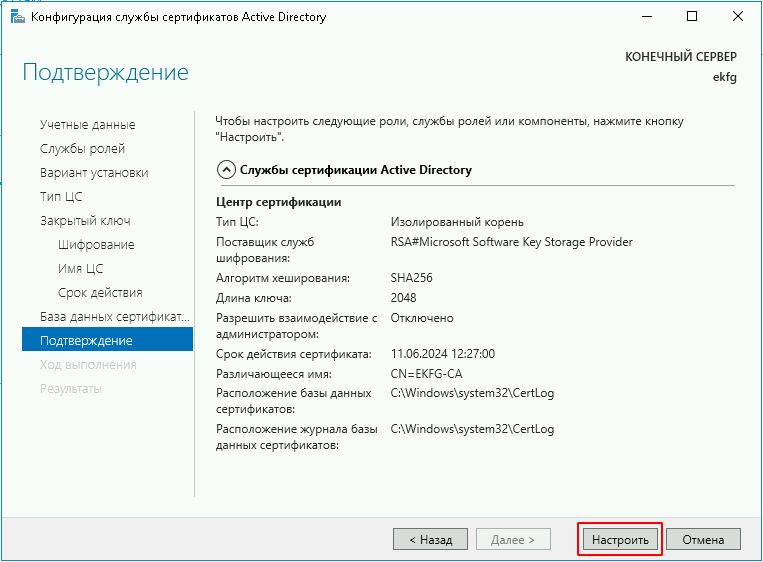Minimize the configuration wizard window

coord(647,17)
